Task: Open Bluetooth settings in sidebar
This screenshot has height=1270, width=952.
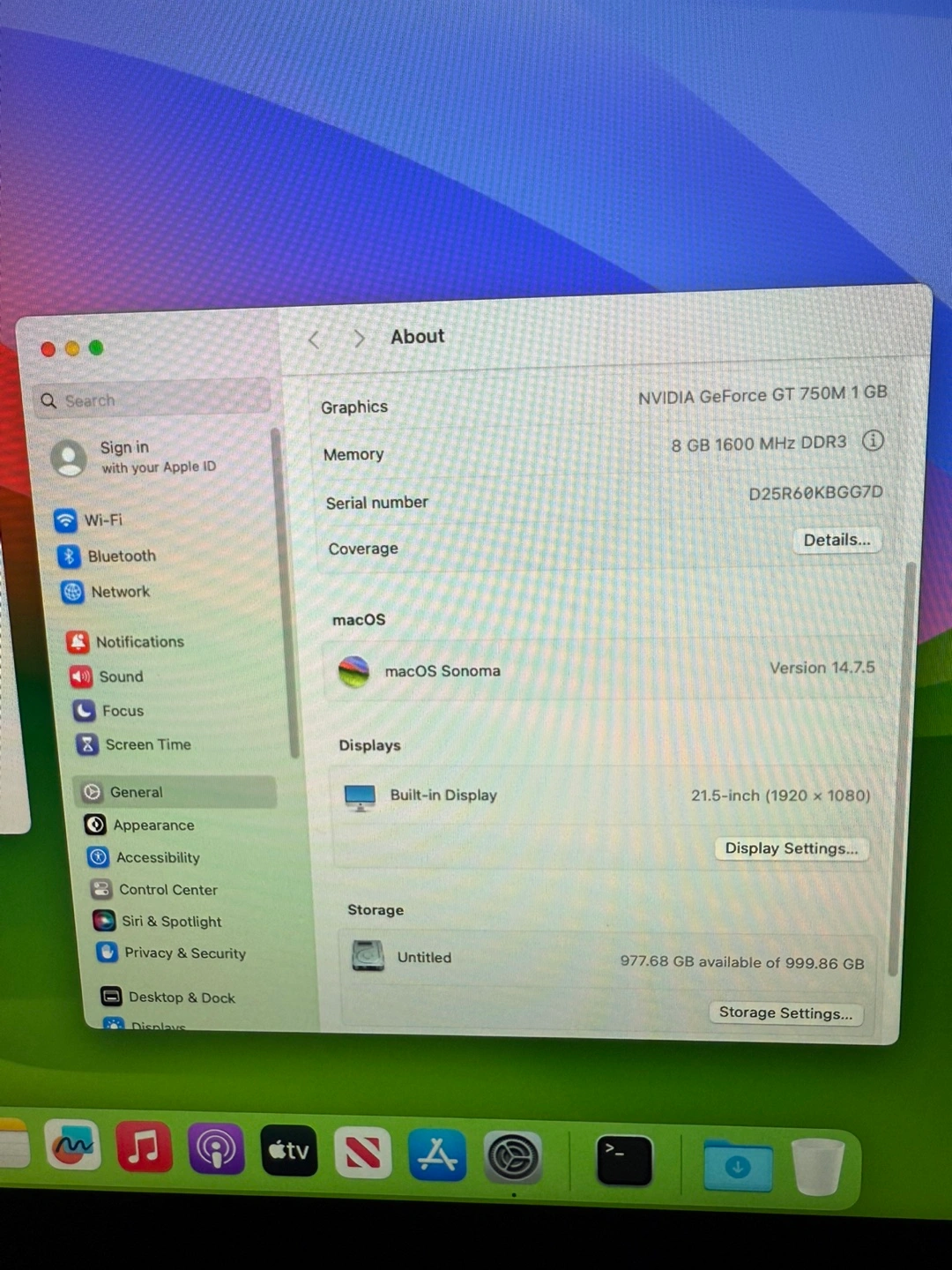Action: coord(107,556)
